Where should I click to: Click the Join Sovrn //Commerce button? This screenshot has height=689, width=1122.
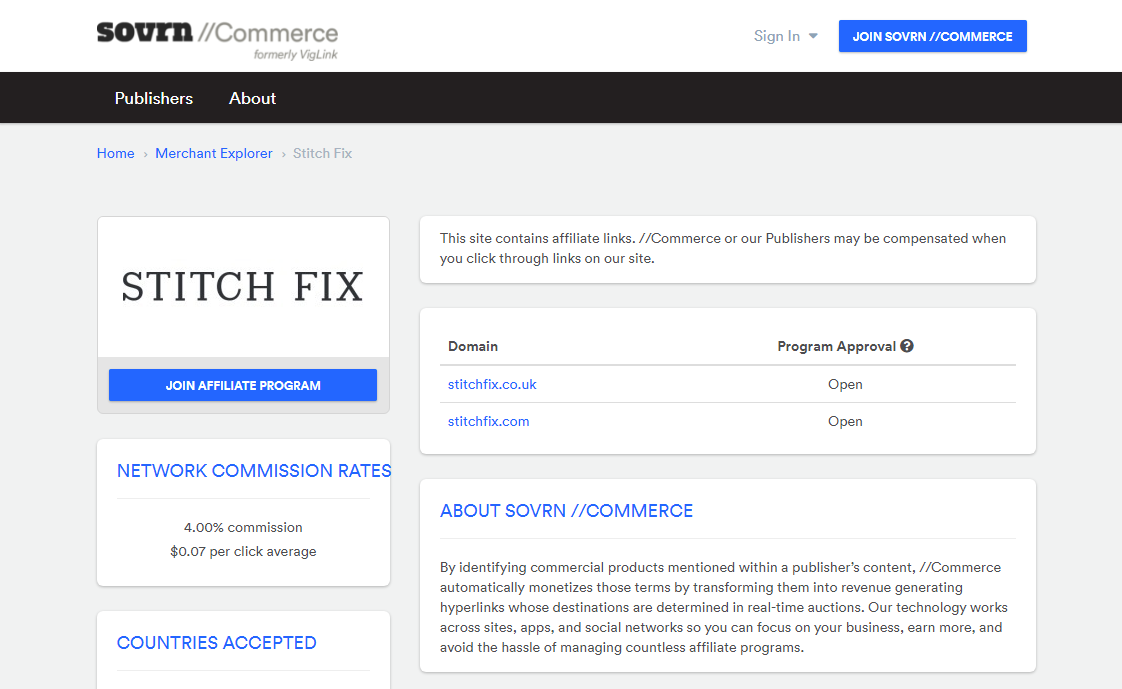click(x=932, y=36)
